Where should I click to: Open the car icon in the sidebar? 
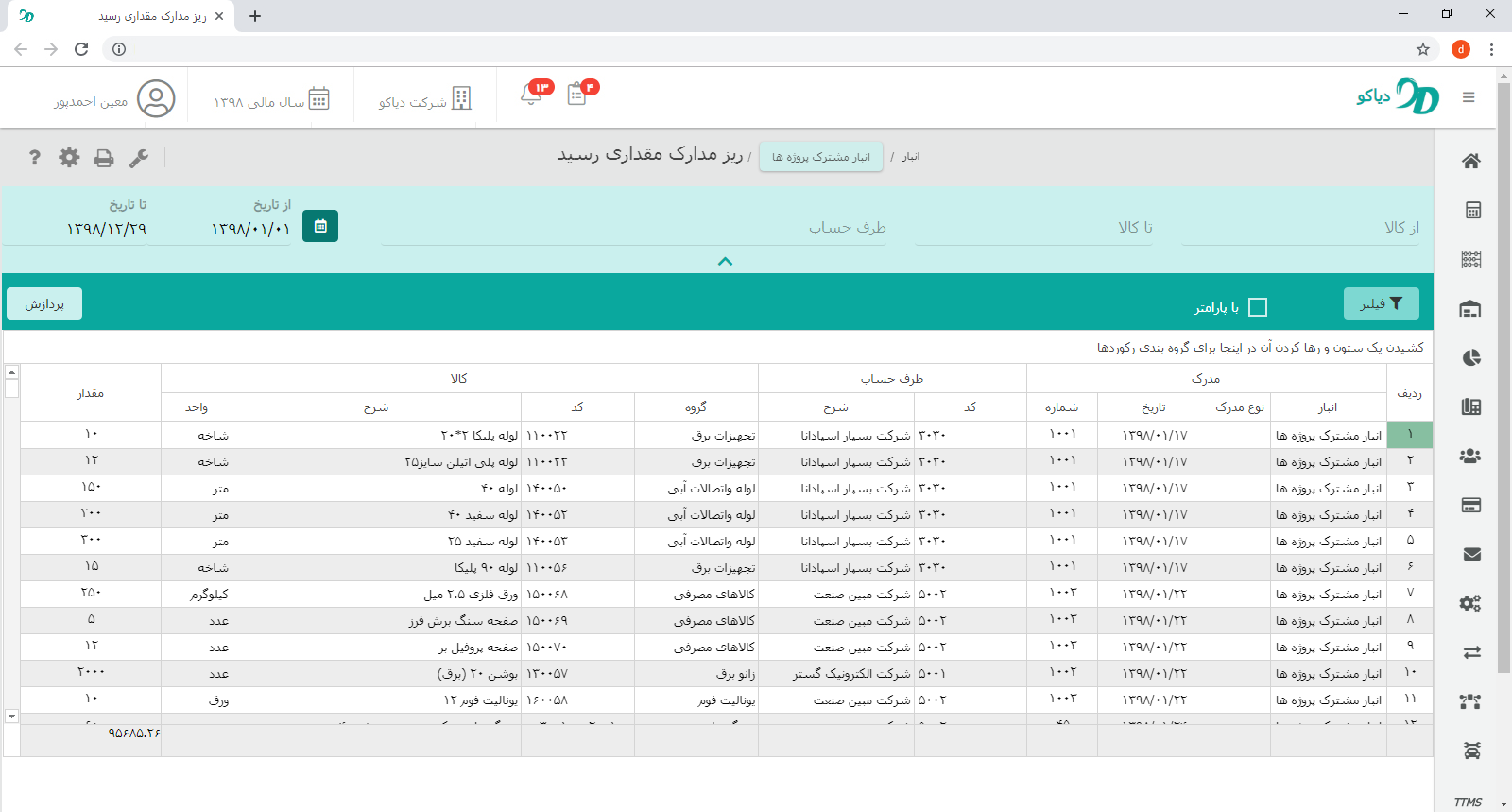click(x=1472, y=751)
